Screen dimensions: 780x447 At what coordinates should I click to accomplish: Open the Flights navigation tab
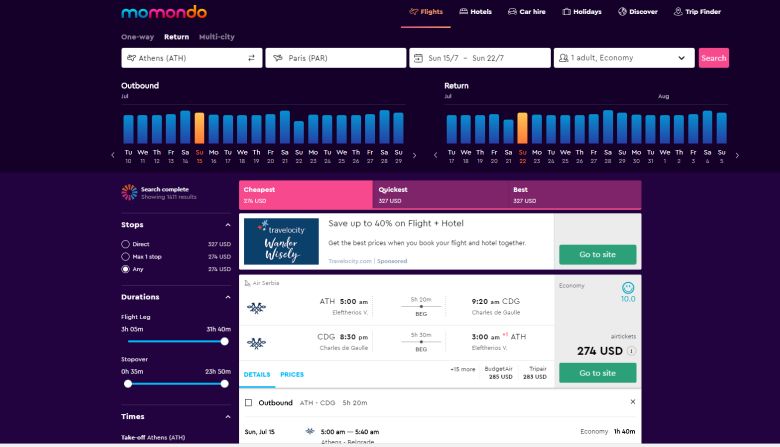click(x=426, y=11)
